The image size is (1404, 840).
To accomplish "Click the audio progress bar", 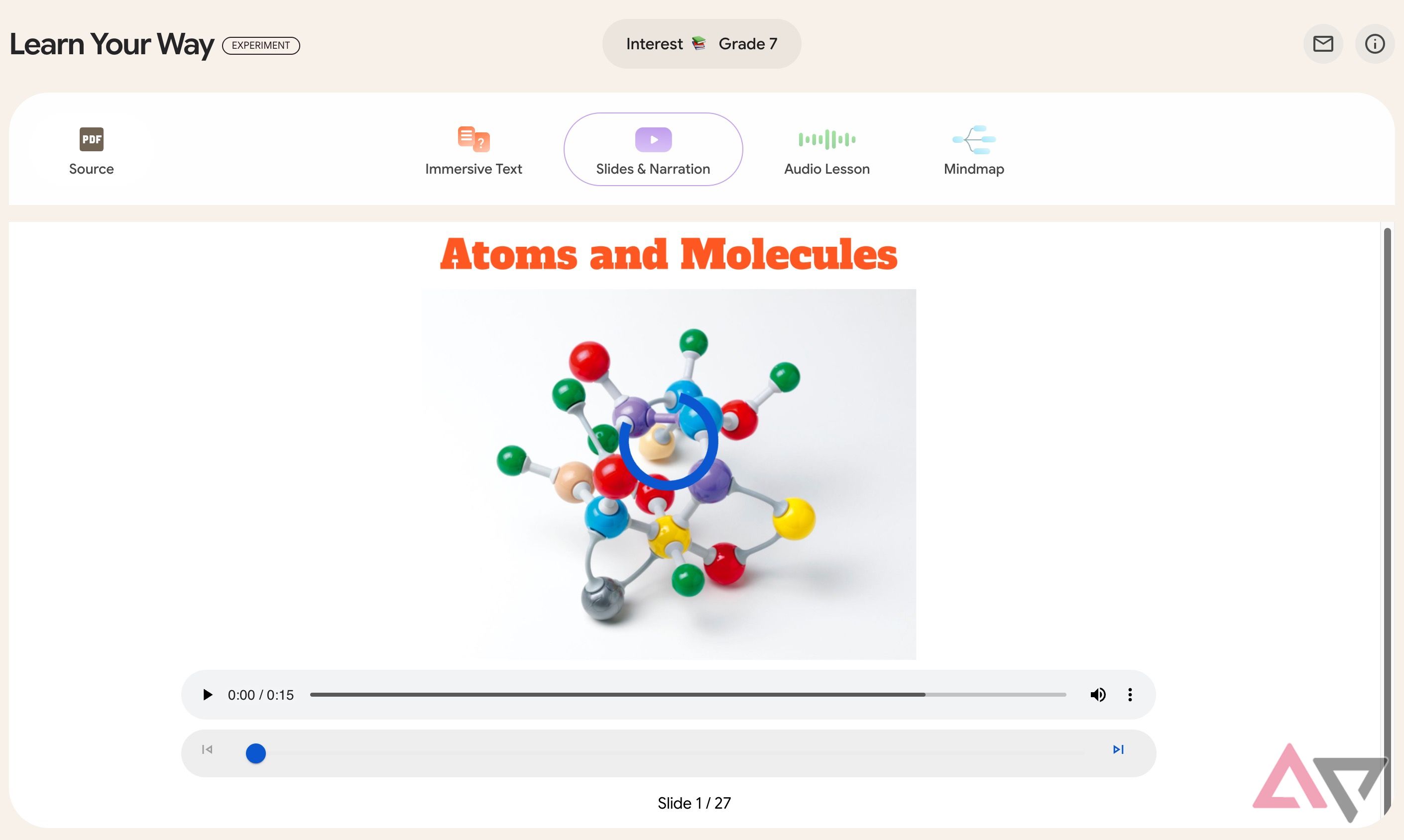I will pos(688,695).
